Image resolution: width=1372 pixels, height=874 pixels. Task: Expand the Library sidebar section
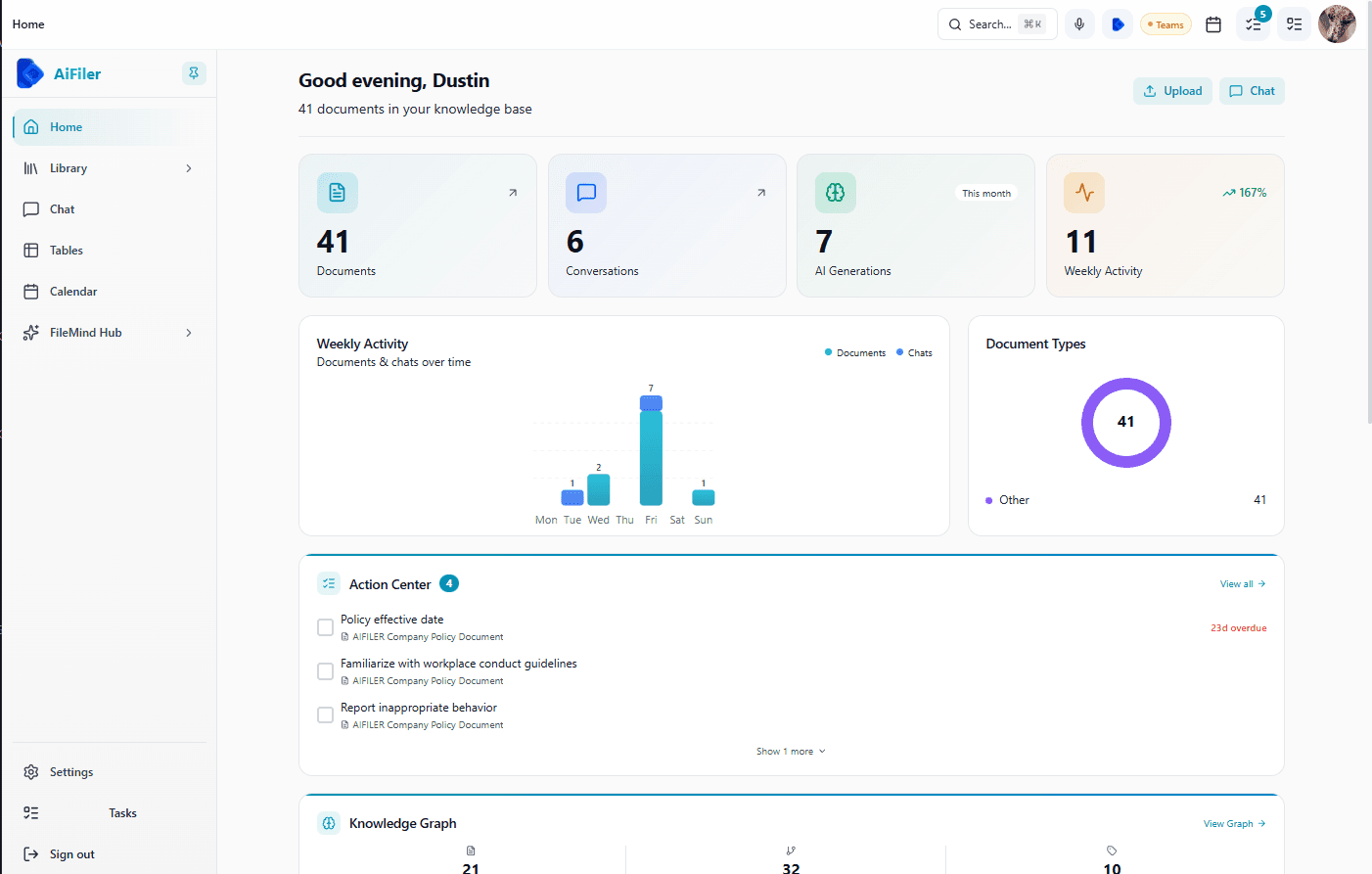click(189, 168)
